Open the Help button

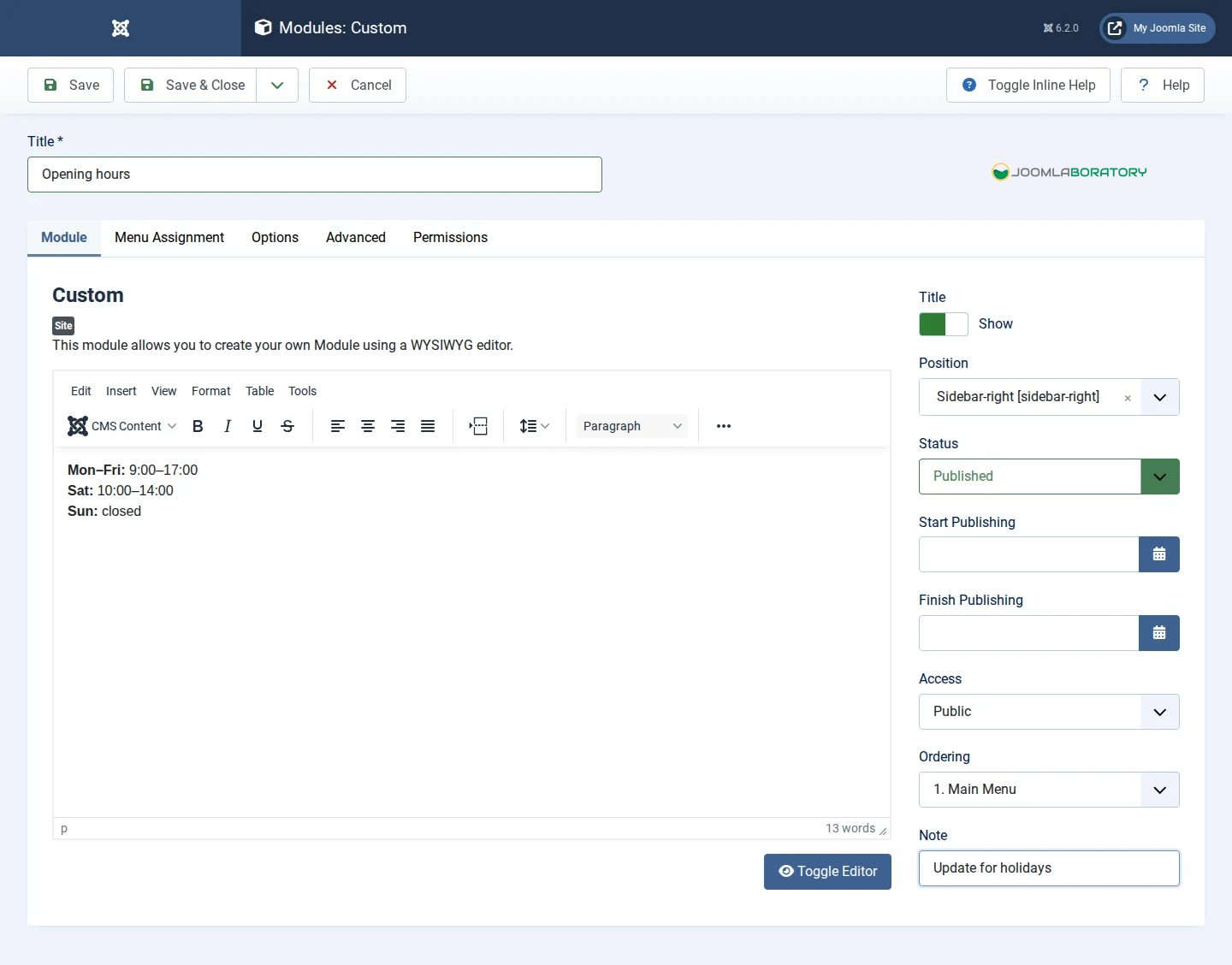coord(1163,86)
